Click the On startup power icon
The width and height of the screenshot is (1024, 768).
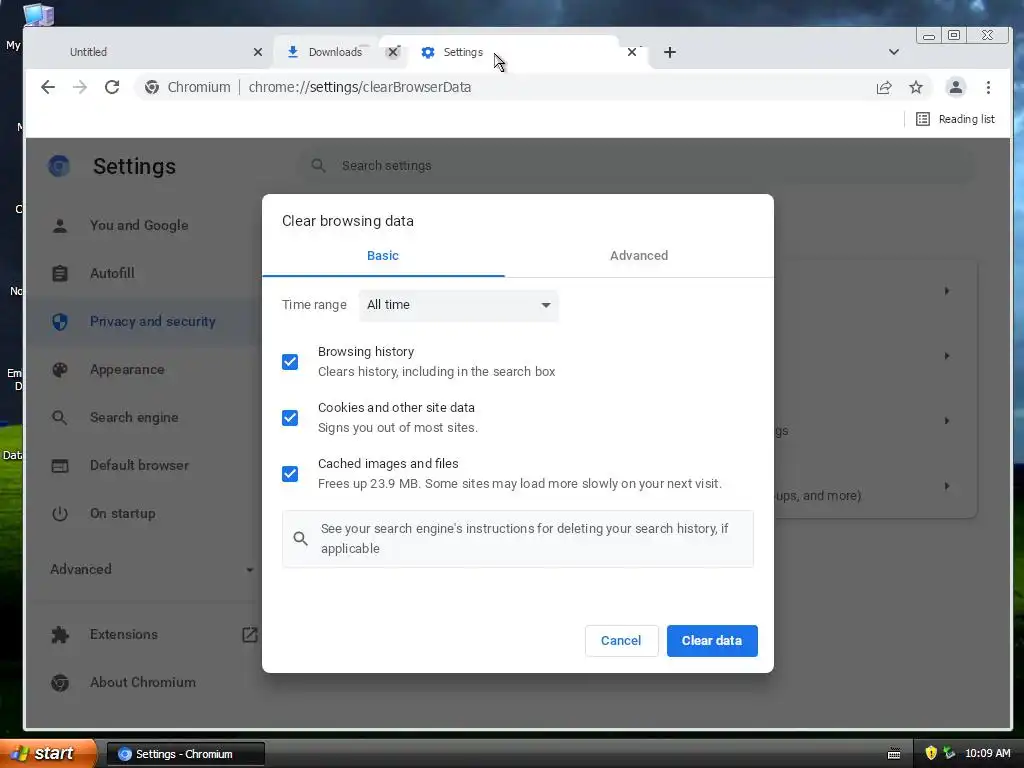(59, 513)
